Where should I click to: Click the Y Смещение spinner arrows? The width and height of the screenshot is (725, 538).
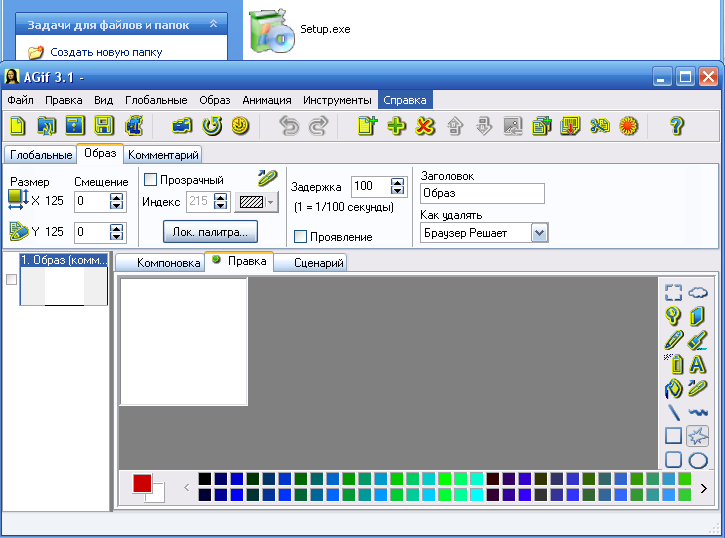click(x=117, y=232)
